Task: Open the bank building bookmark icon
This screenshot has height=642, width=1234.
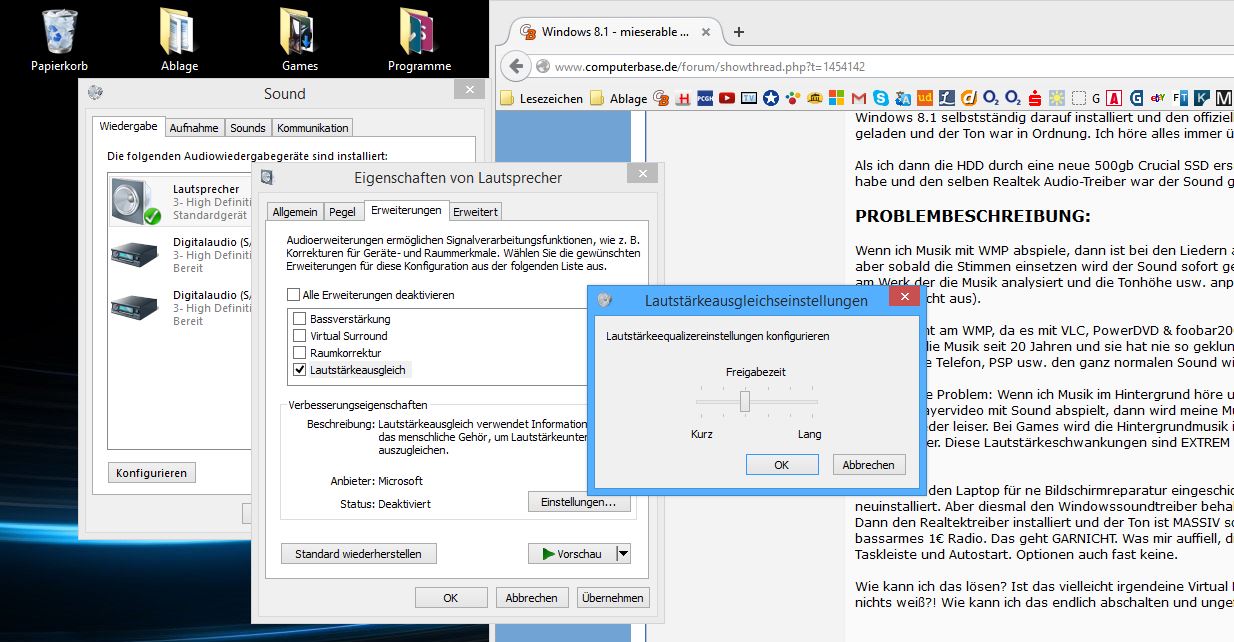Action: point(815,98)
